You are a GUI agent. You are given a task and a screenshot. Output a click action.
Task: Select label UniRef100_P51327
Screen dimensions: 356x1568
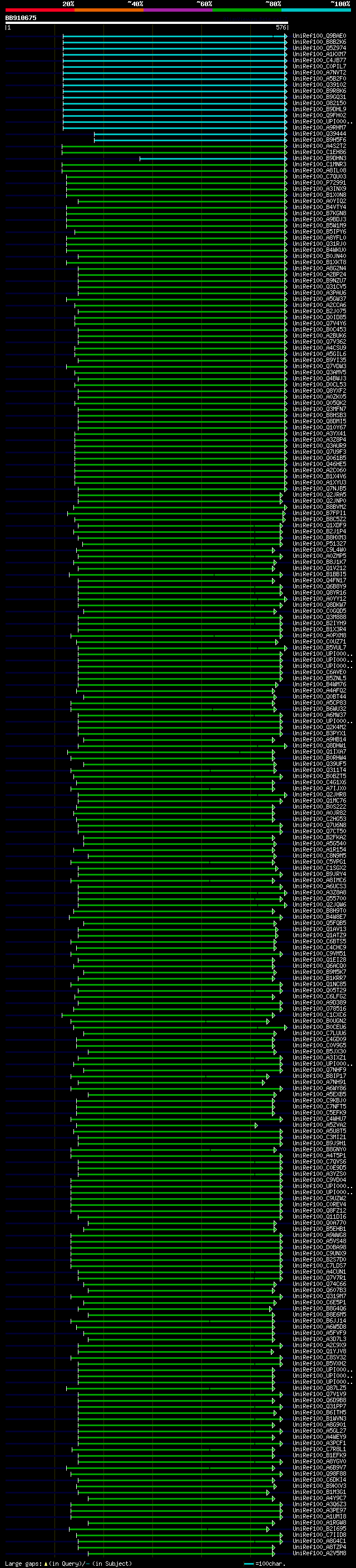319,543
